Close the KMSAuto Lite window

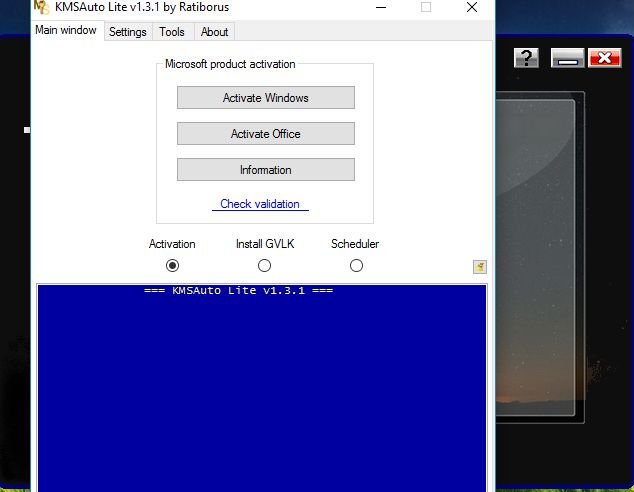[472, 7]
